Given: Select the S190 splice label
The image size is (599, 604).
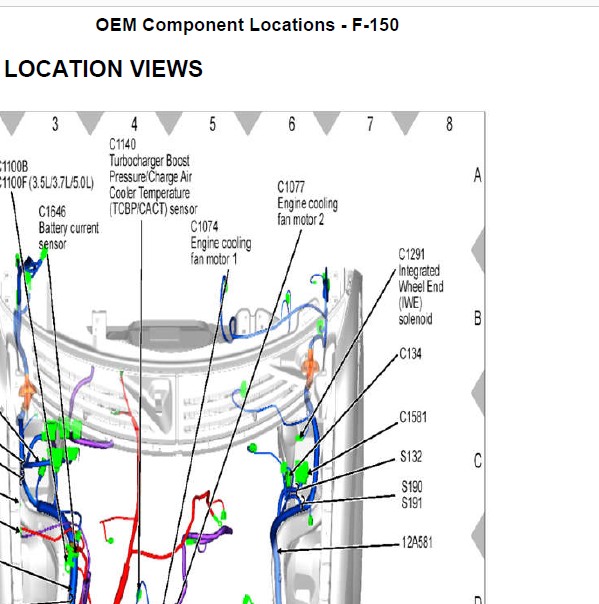Looking at the screenshot, I should point(412,487).
